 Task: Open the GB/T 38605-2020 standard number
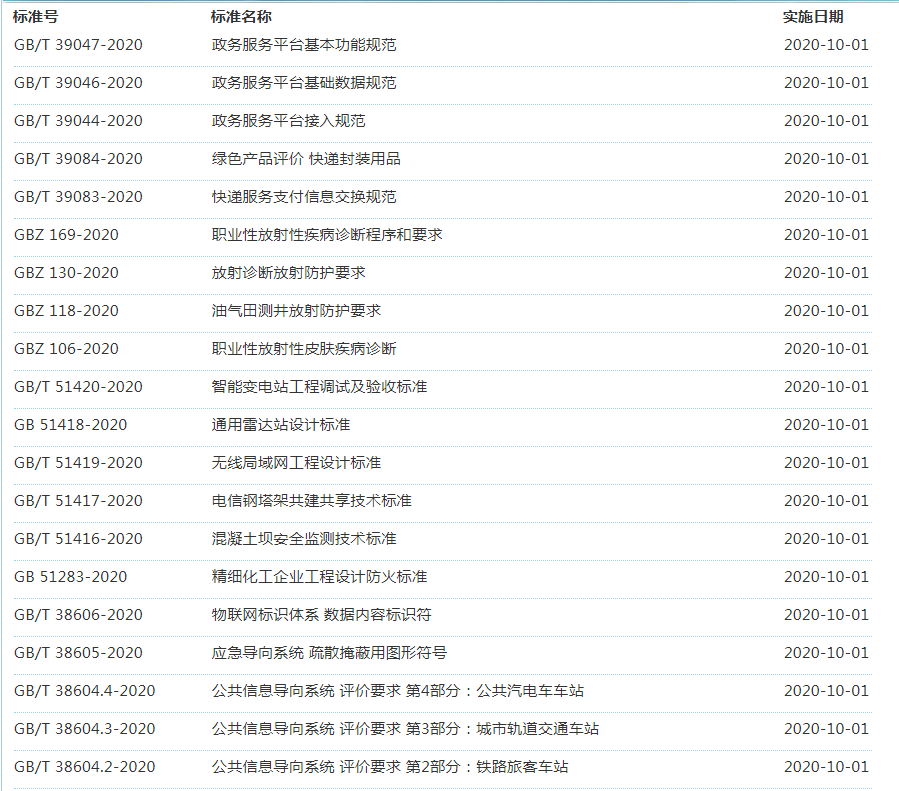(x=78, y=653)
